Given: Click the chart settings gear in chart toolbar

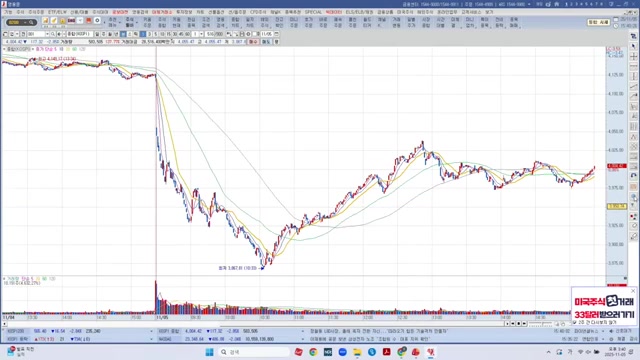Looking at the screenshot, I should [248, 34].
